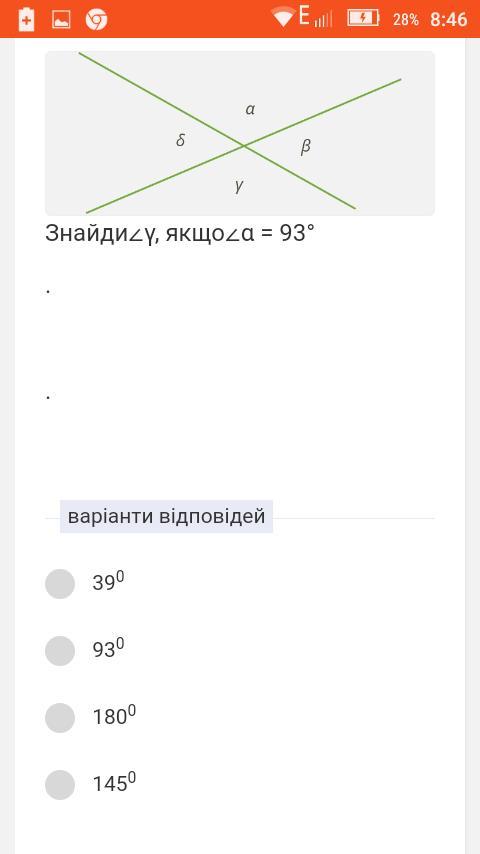Tap the 28% battery percentage
The width and height of the screenshot is (480, 854).
(x=406, y=20)
